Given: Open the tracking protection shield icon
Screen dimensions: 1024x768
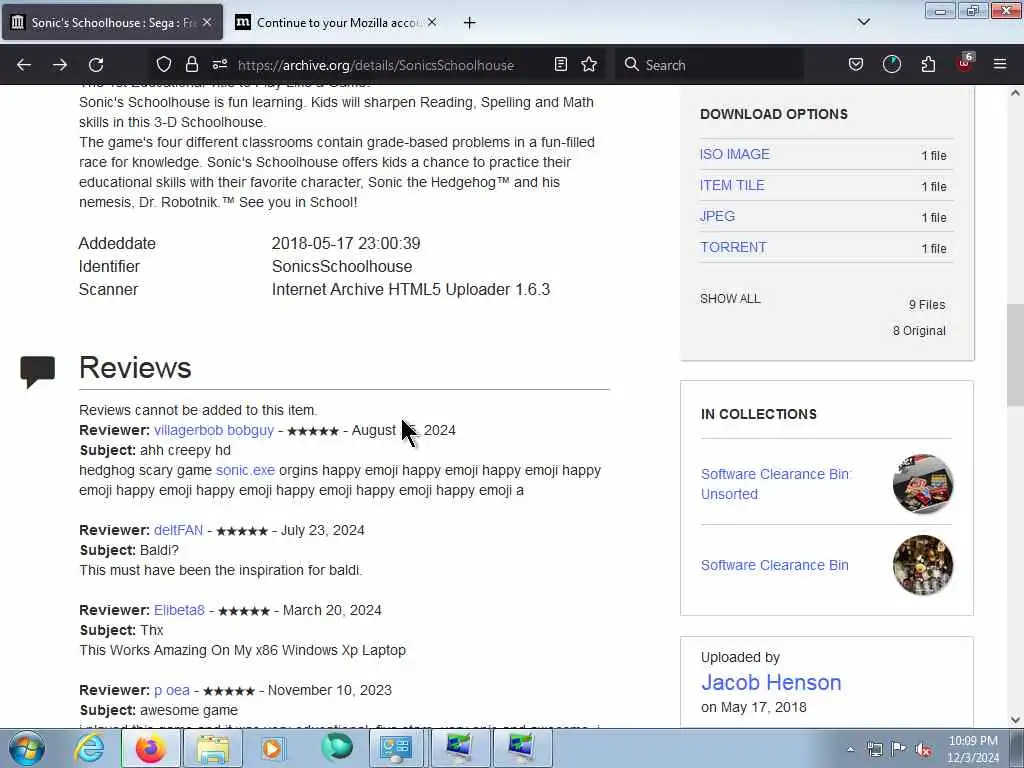Looking at the screenshot, I should coord(164,64).
